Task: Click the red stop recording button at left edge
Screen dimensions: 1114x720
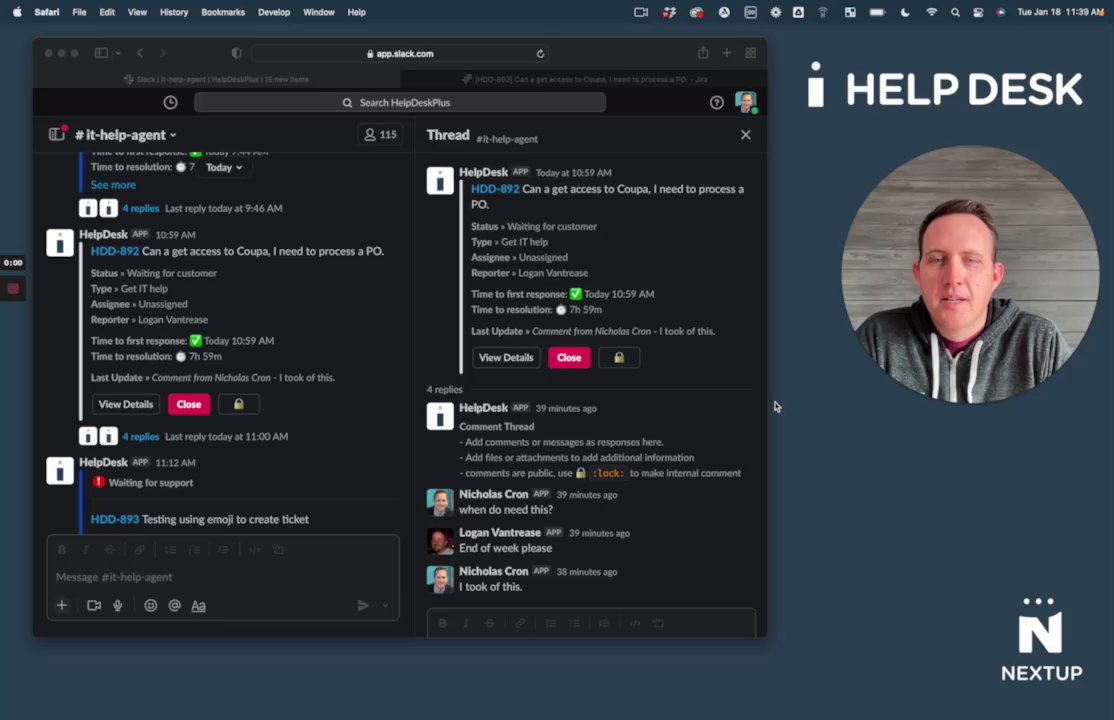Action: (x=13, y=289)
